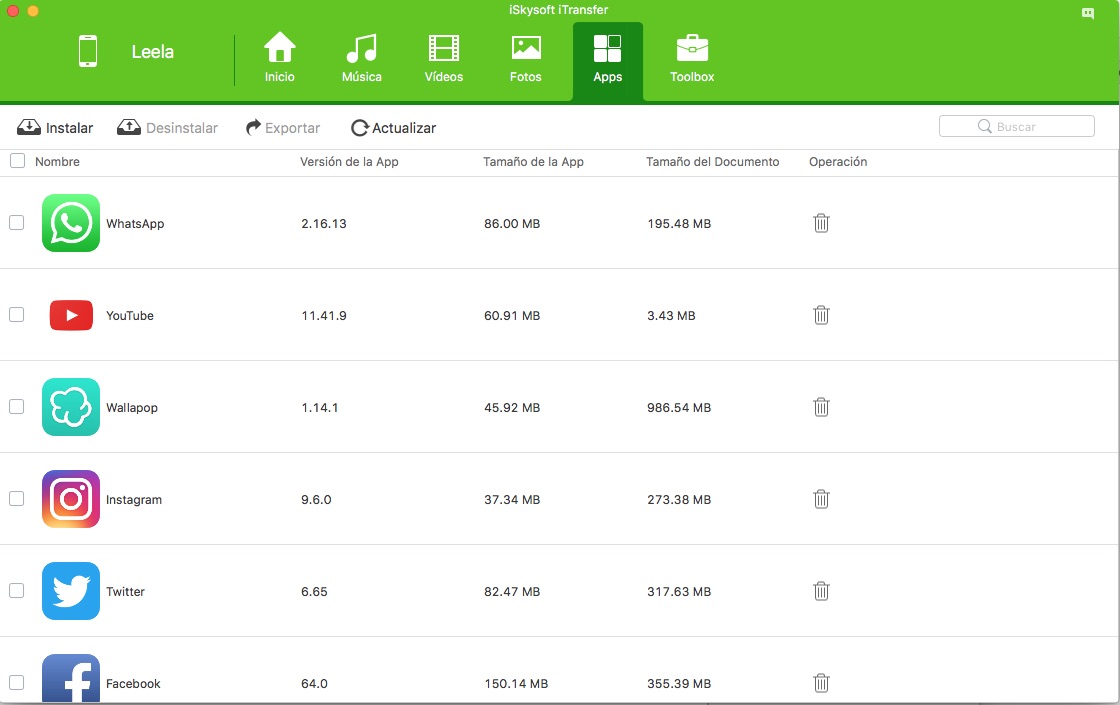Toggle the select-all checkbox beside Nombre
Viewport: 1120px width, 705px height.
pyautogui.click(x=17, y=161)
